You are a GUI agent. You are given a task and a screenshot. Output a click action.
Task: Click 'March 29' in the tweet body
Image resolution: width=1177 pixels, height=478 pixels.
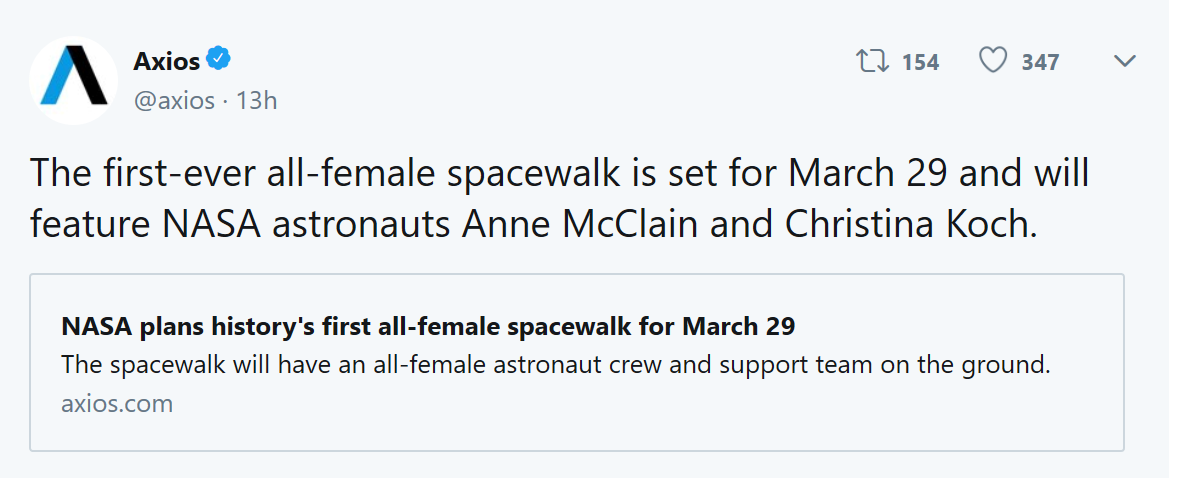(x=868, y=173)
